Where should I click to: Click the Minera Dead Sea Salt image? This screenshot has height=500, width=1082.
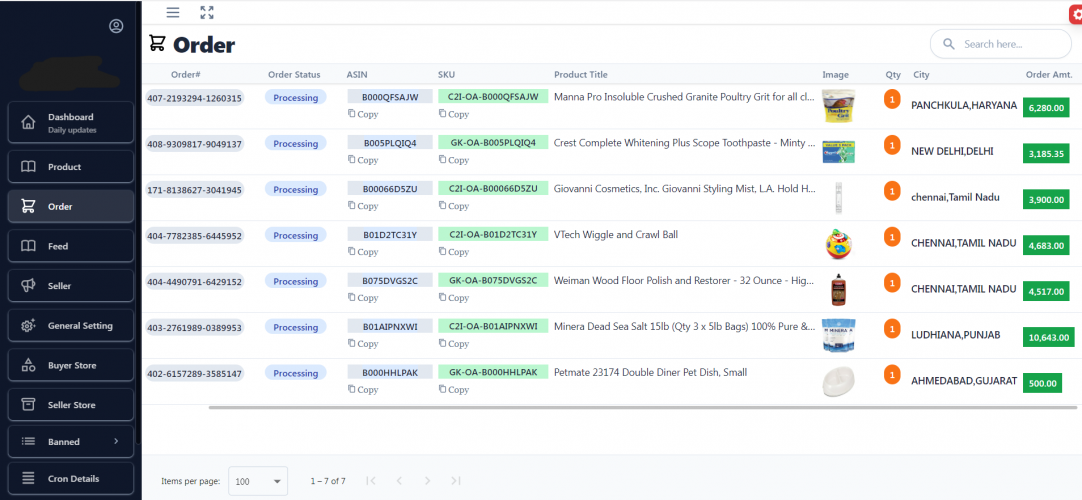[838, 335]
